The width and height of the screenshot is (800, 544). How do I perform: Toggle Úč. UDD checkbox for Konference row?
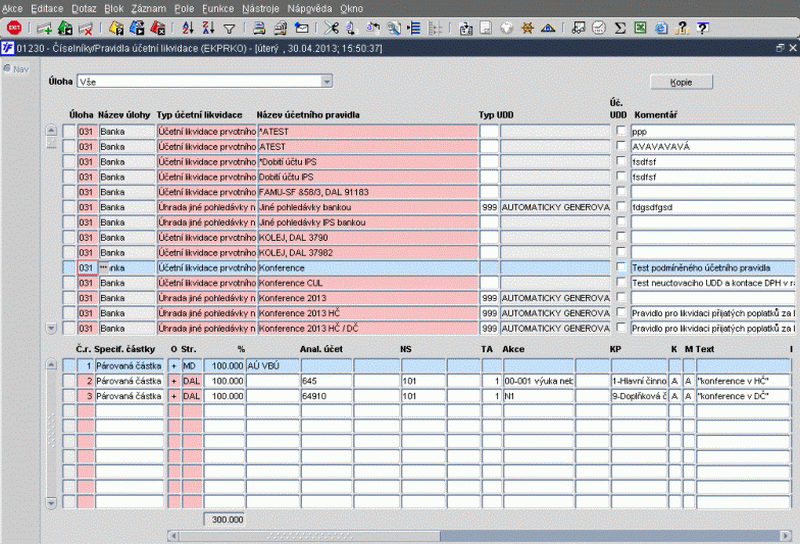[x=621, y=268]
